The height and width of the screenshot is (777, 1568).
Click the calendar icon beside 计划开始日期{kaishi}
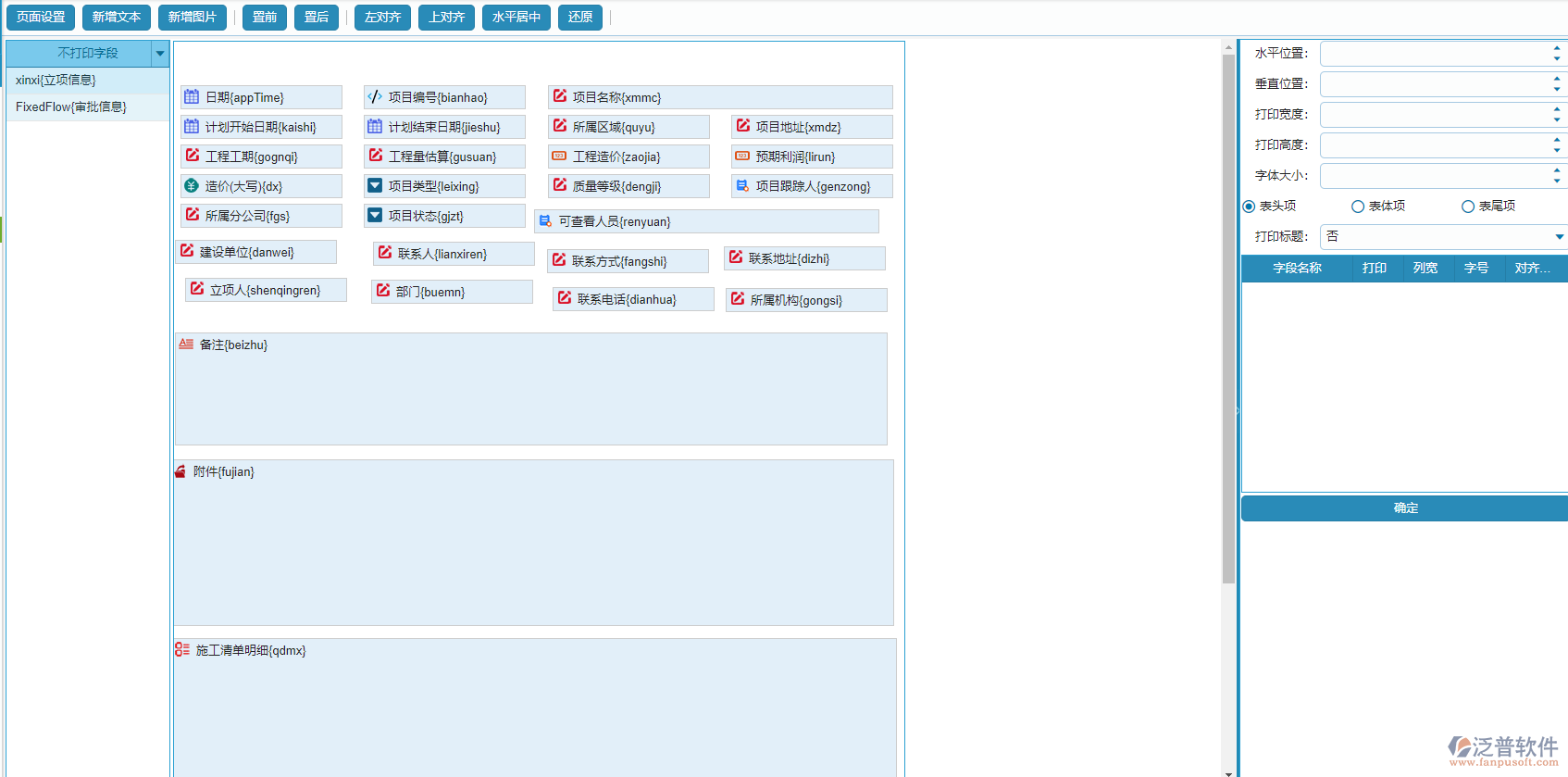[x=192, y=126]
